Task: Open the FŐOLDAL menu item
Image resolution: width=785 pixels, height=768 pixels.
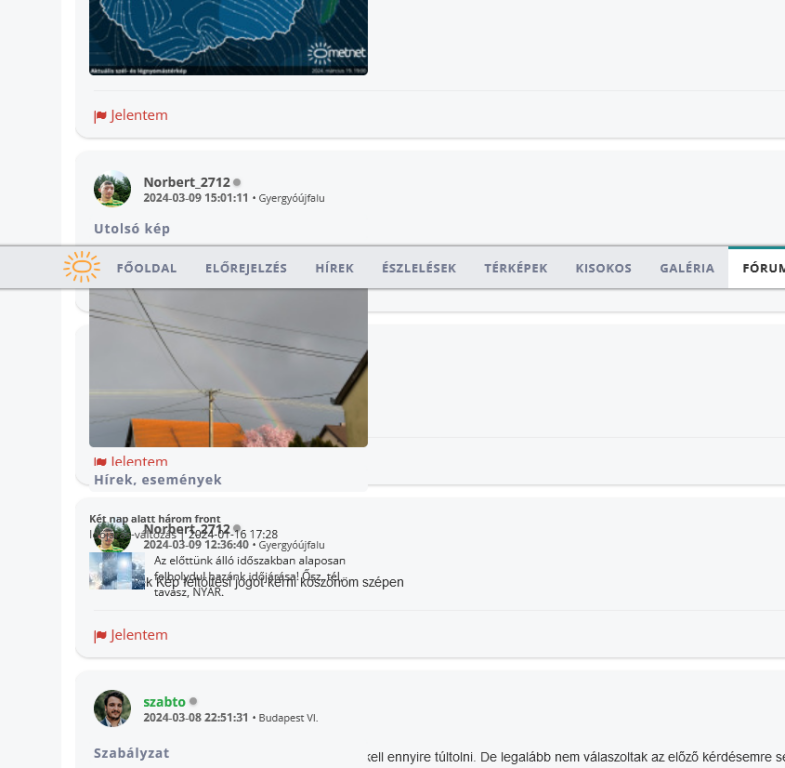Action: pos(146,268)
